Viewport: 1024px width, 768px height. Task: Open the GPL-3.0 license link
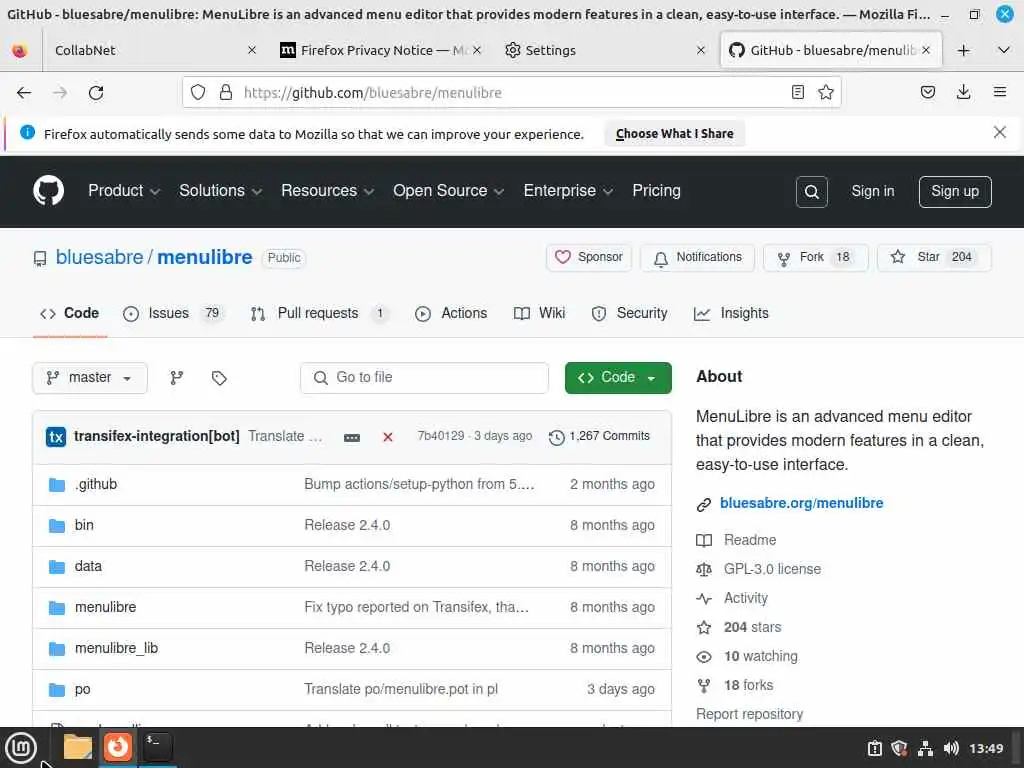point(772,569)
